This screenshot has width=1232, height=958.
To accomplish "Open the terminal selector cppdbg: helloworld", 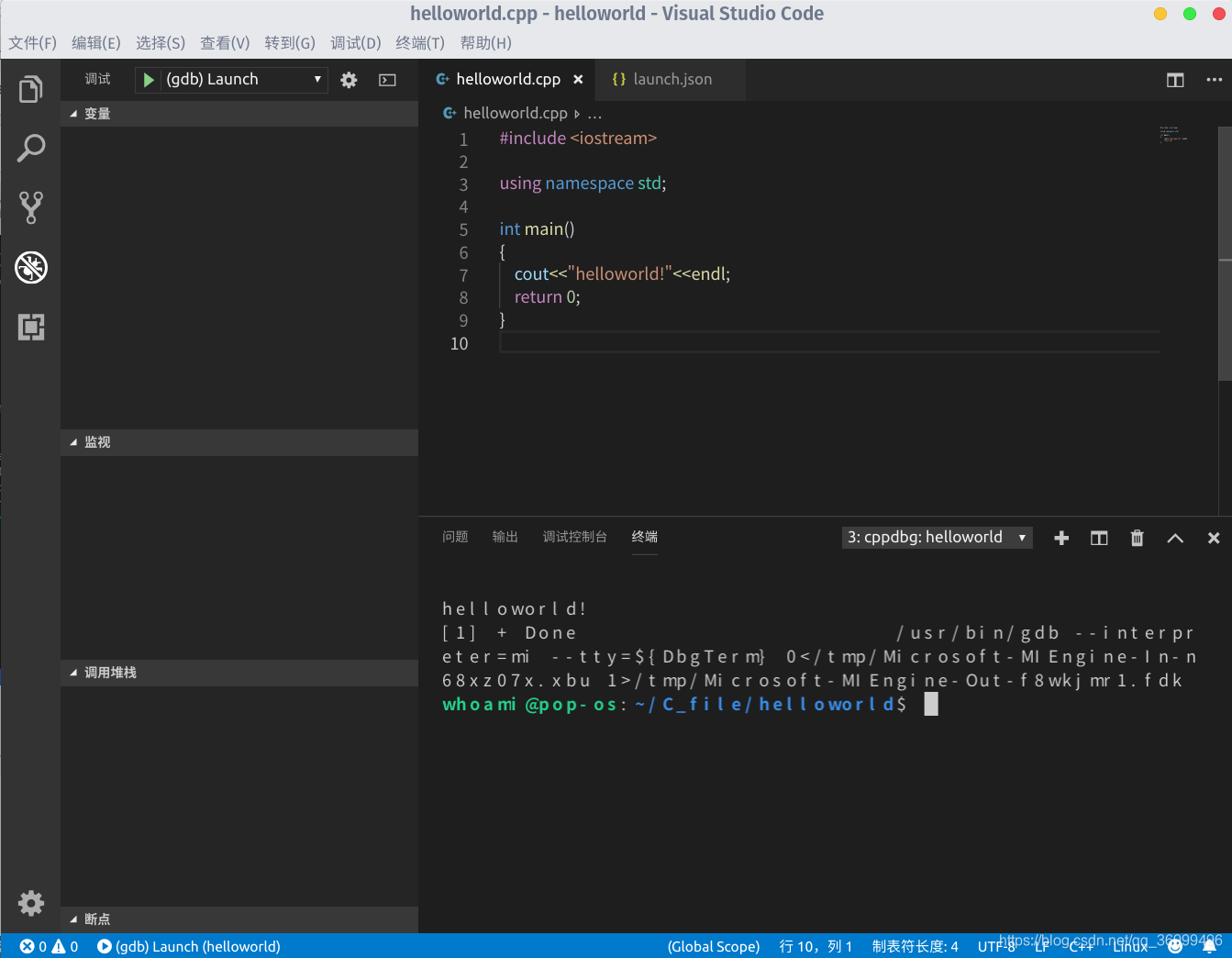I will [x=937, y=538].
